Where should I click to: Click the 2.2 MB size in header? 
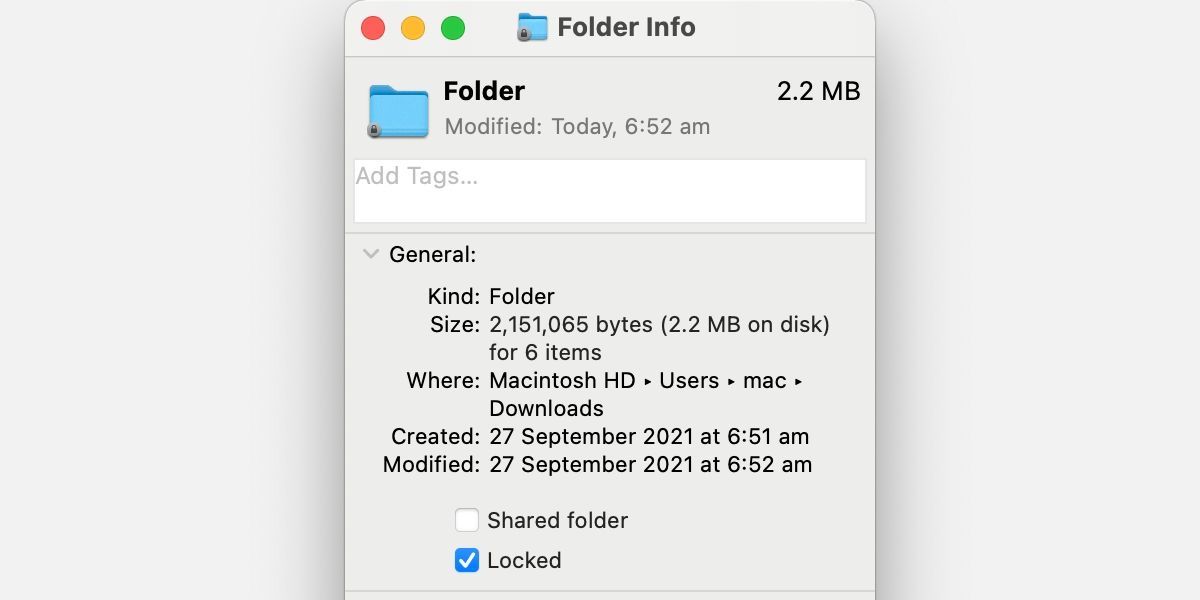click(818, 91)
